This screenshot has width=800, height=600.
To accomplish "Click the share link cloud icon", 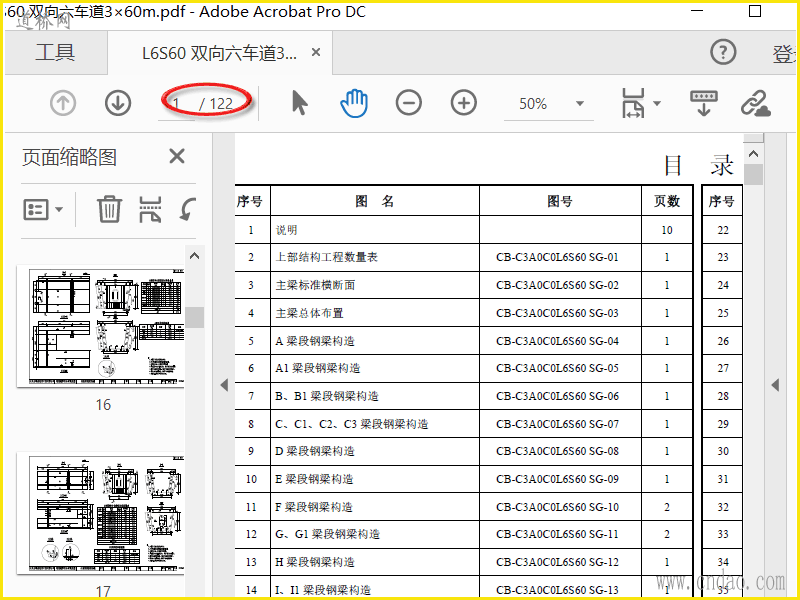I will [x=756, y=103].
